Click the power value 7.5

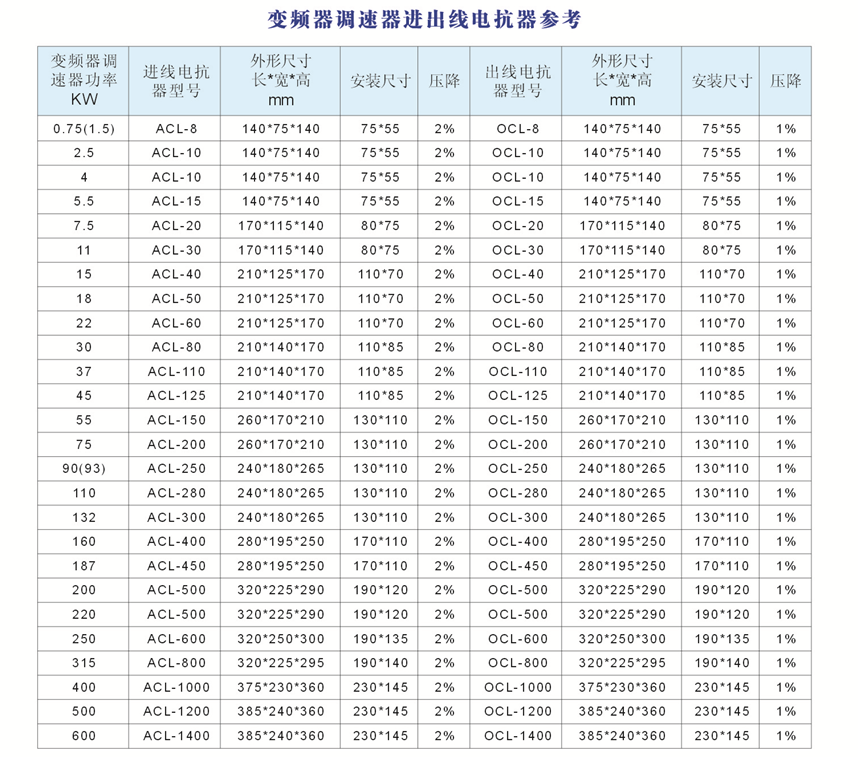click(84, 226)
